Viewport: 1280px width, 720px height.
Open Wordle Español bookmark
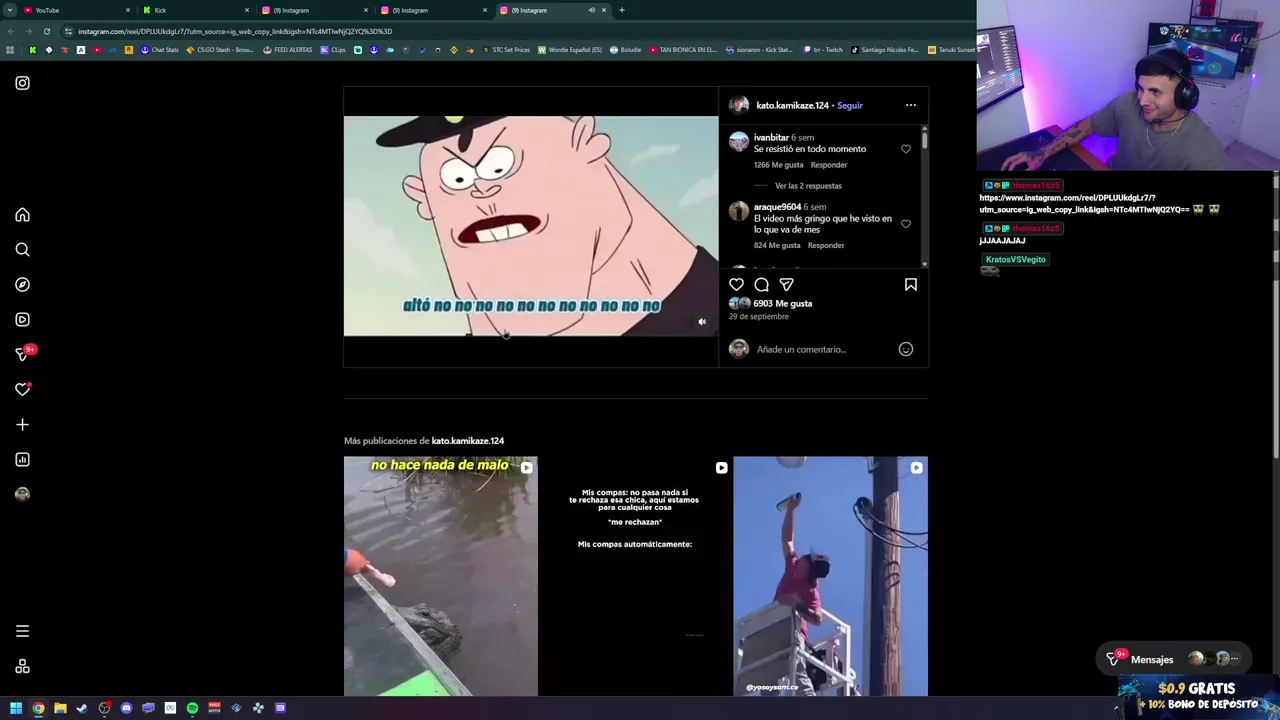pos(570,50)
